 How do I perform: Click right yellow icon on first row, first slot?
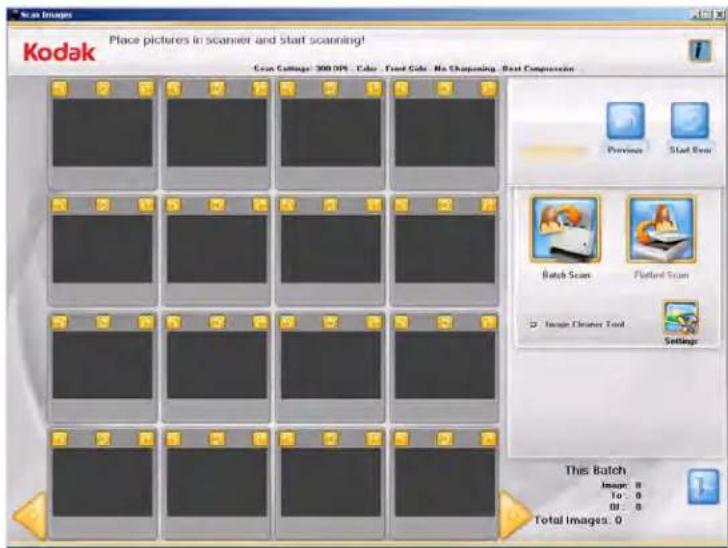click(x=146, y=88)
